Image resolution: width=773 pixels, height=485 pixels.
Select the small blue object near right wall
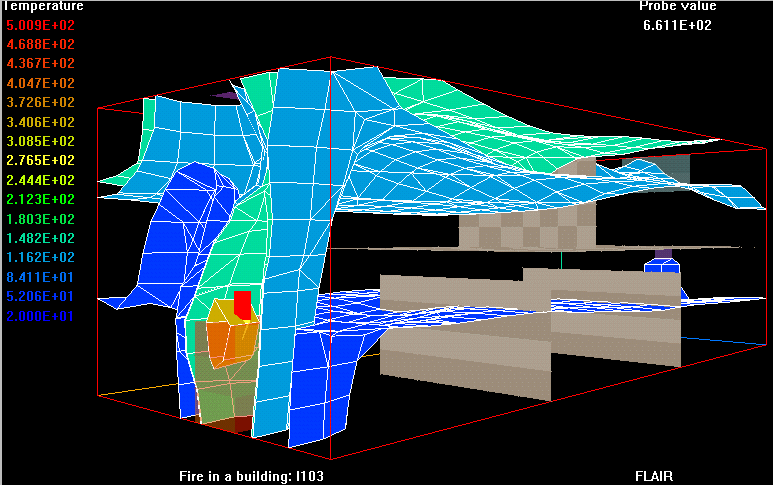pyautogui.click(x=662, y=266)
